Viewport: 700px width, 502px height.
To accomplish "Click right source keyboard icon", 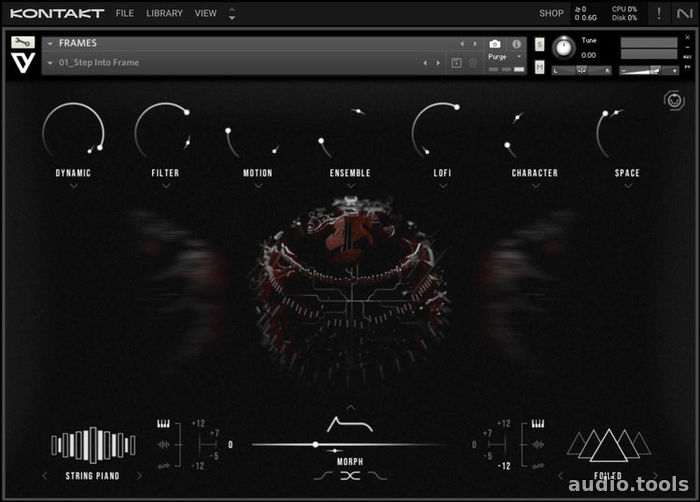I will tap(538, 423).
